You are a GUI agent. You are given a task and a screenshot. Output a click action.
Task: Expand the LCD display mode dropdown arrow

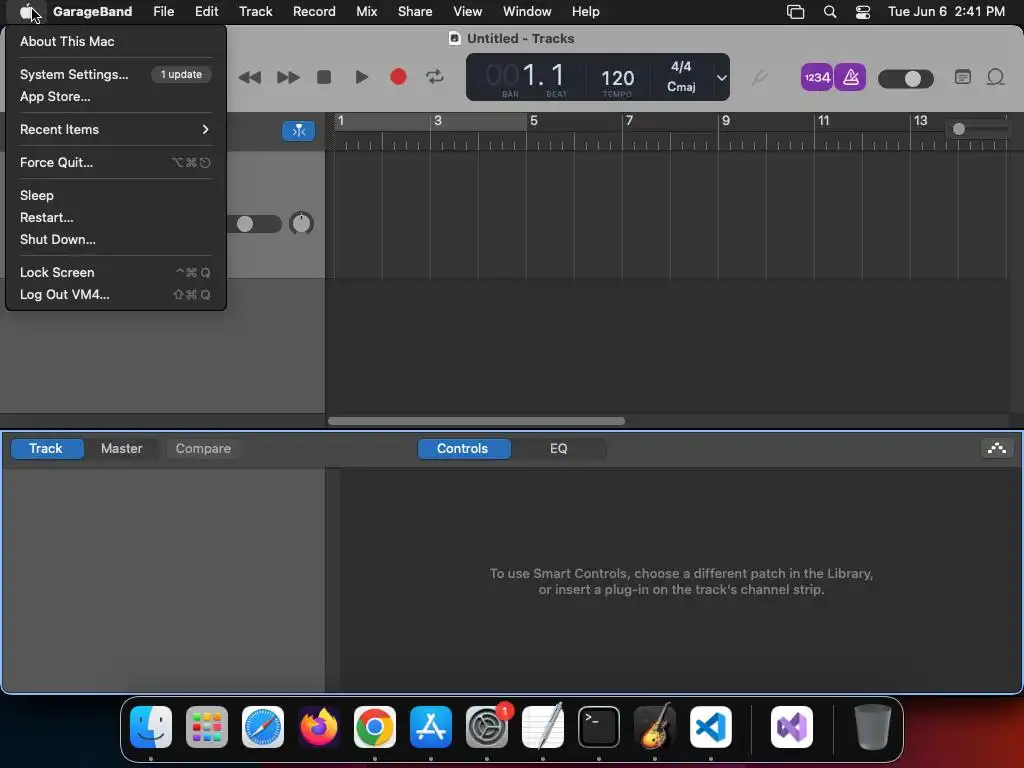[721, 78]
